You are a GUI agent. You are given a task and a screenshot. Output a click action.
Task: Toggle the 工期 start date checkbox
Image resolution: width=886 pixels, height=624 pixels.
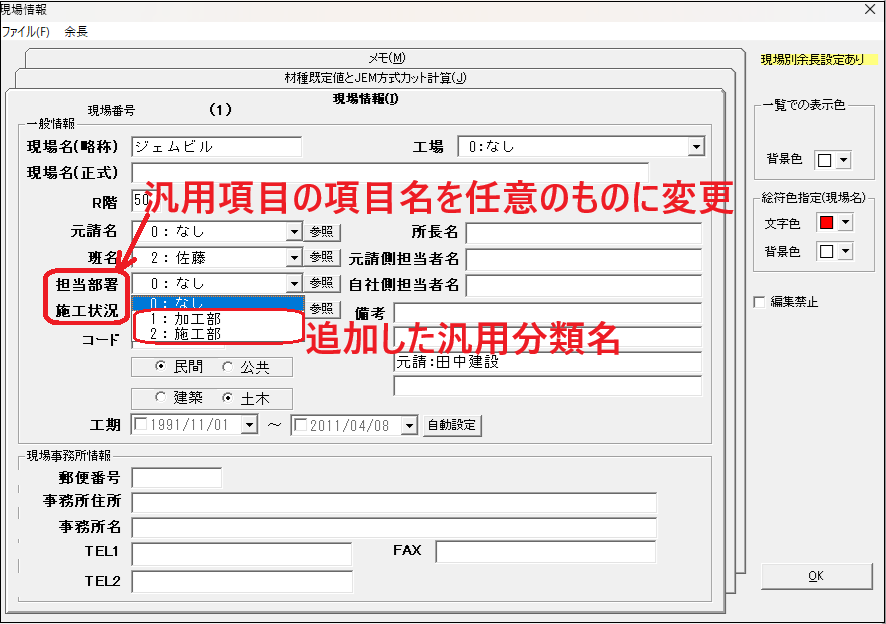pos(141,426)
